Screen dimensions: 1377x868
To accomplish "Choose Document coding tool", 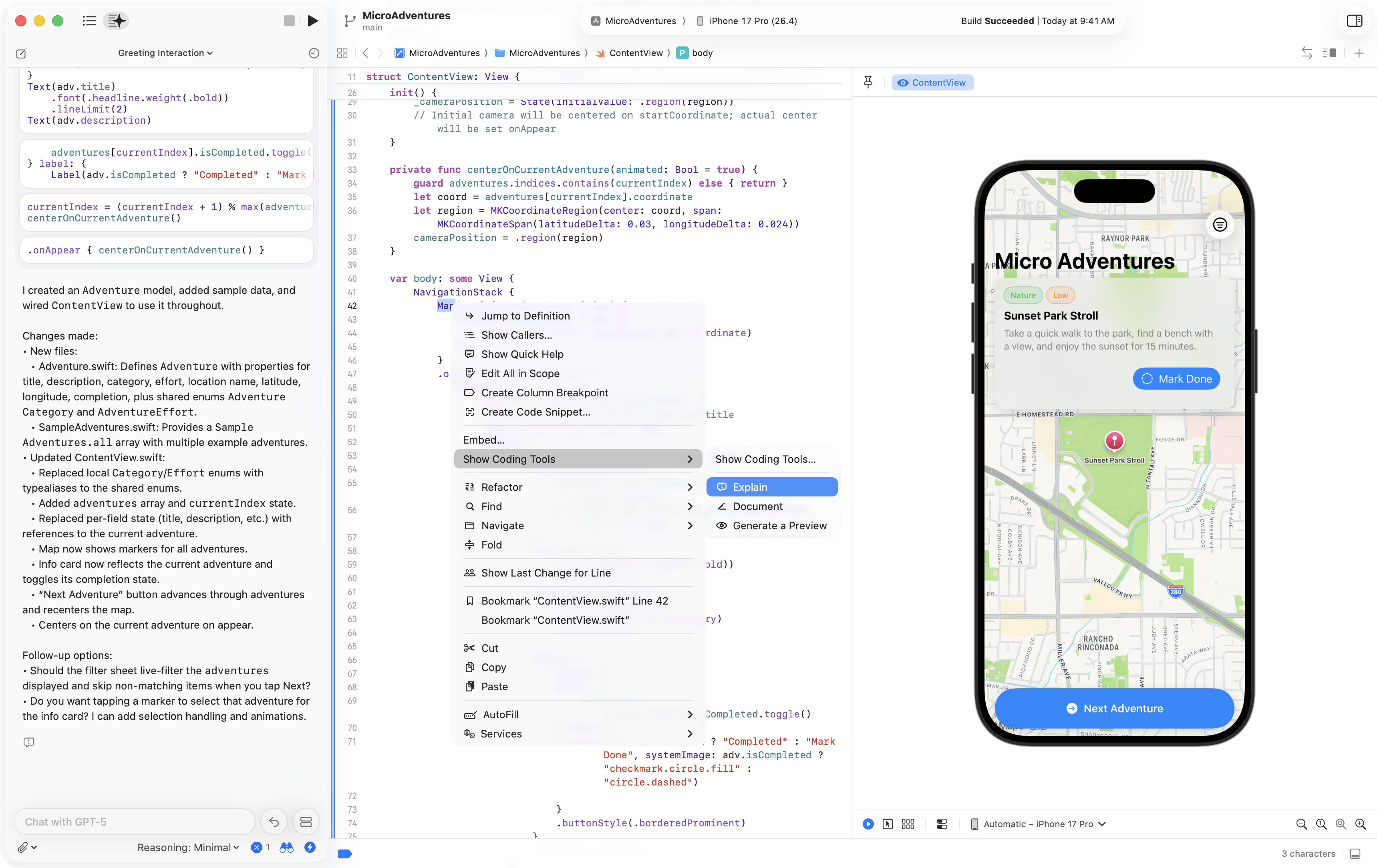I will pyautogui.click(x=772, y=506).
